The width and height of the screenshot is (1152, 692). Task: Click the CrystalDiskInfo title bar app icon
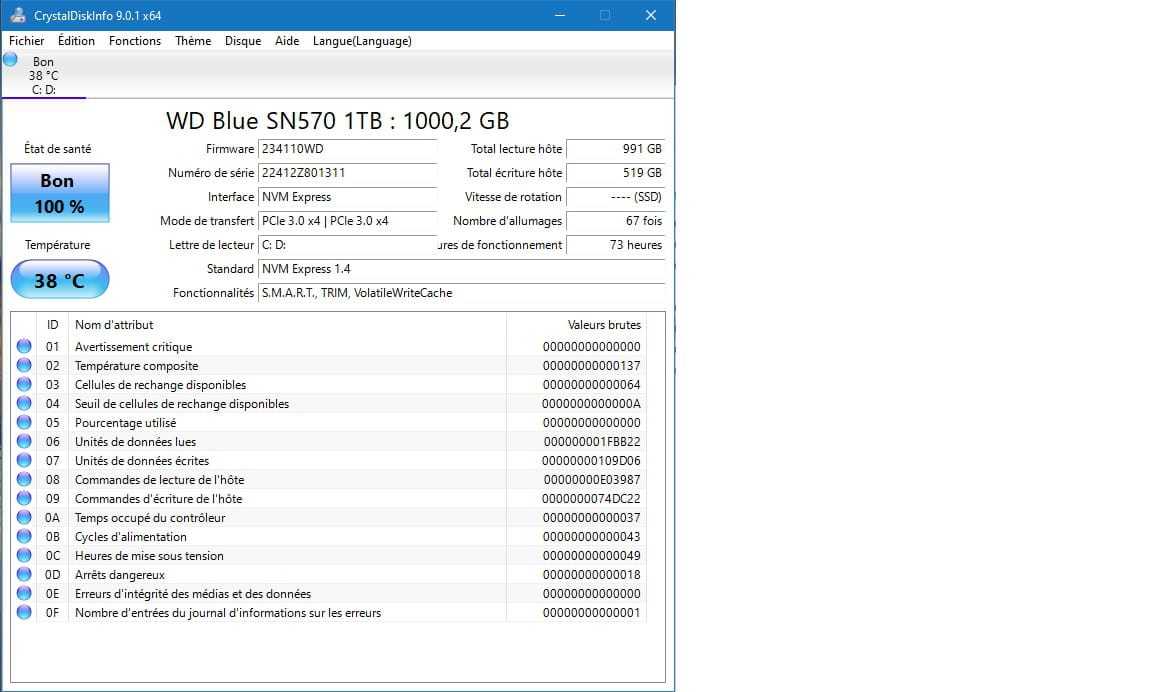[x=18, y=15]
